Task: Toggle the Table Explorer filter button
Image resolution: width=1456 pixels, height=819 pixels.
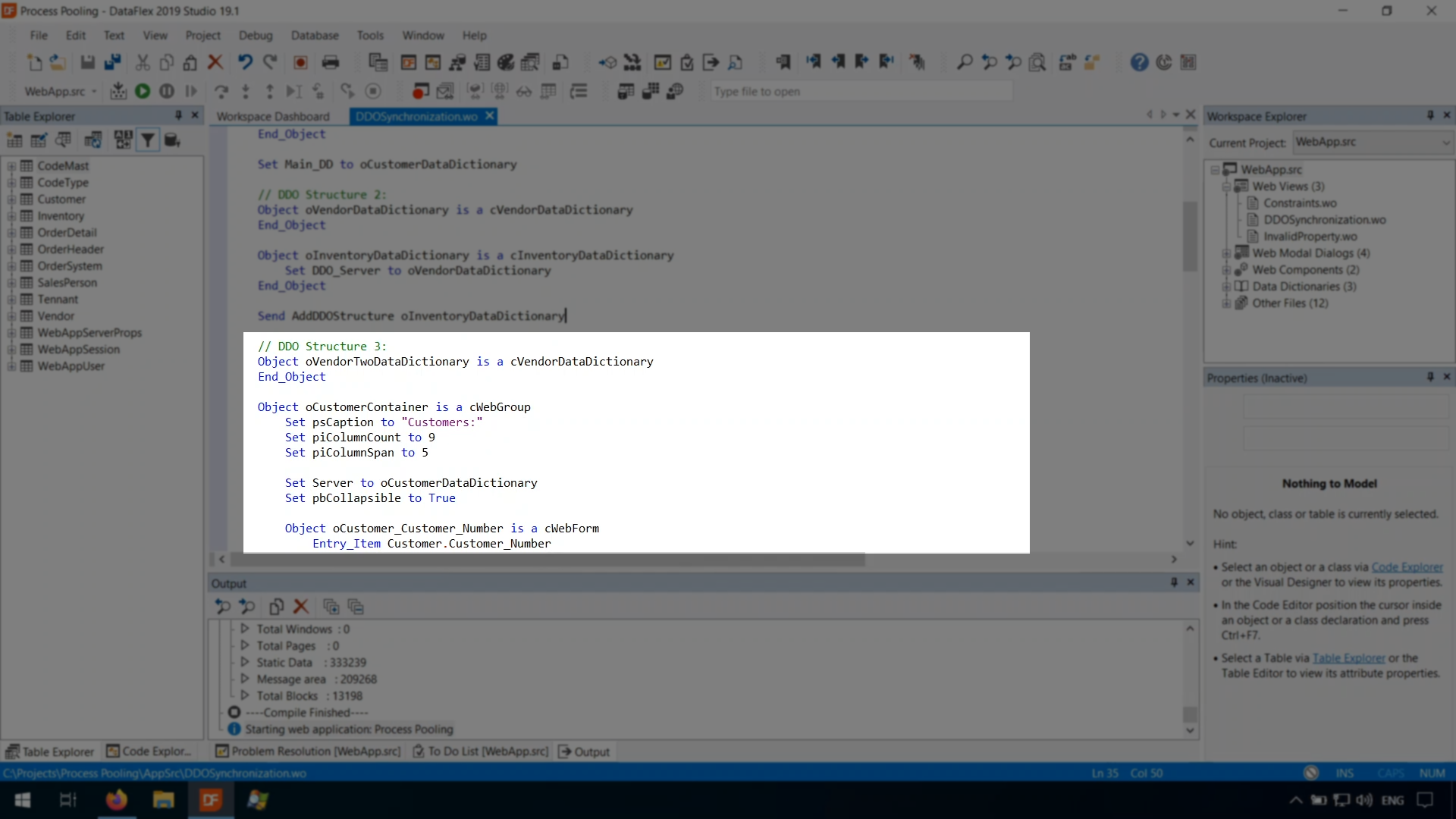Action: point(148,140)
